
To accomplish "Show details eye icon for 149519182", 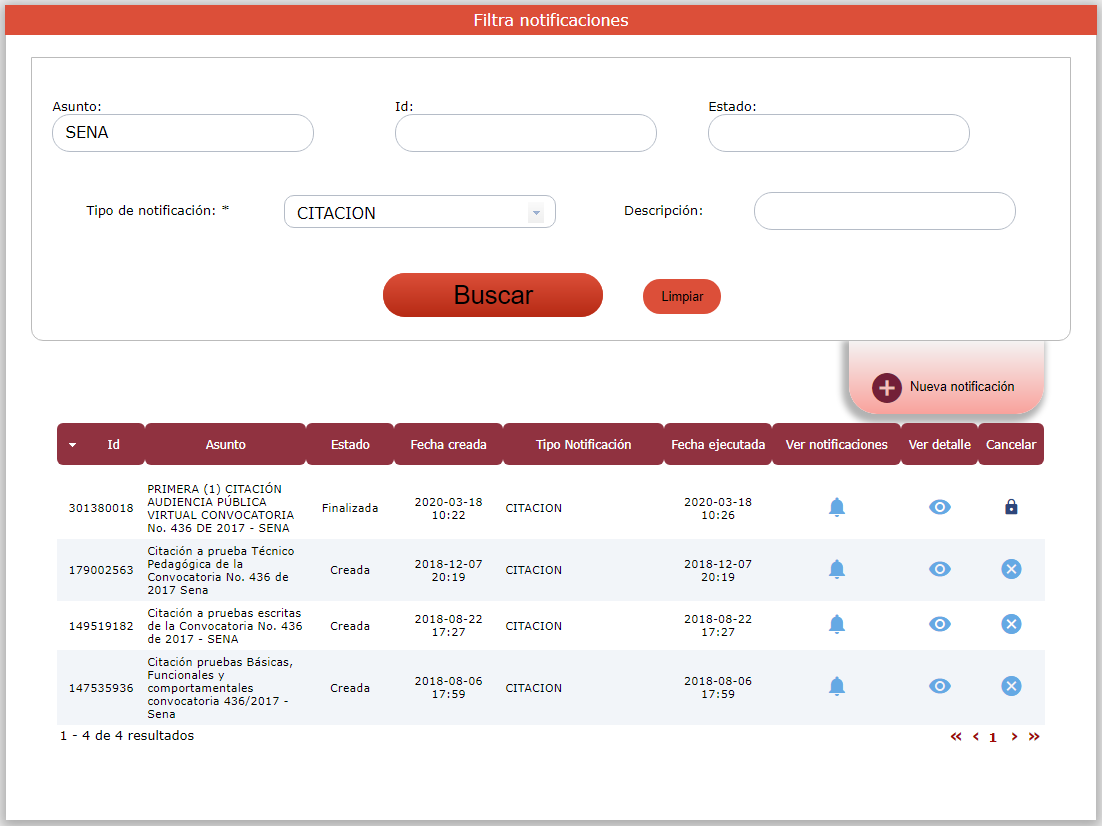I will click(x=939, y=624).
